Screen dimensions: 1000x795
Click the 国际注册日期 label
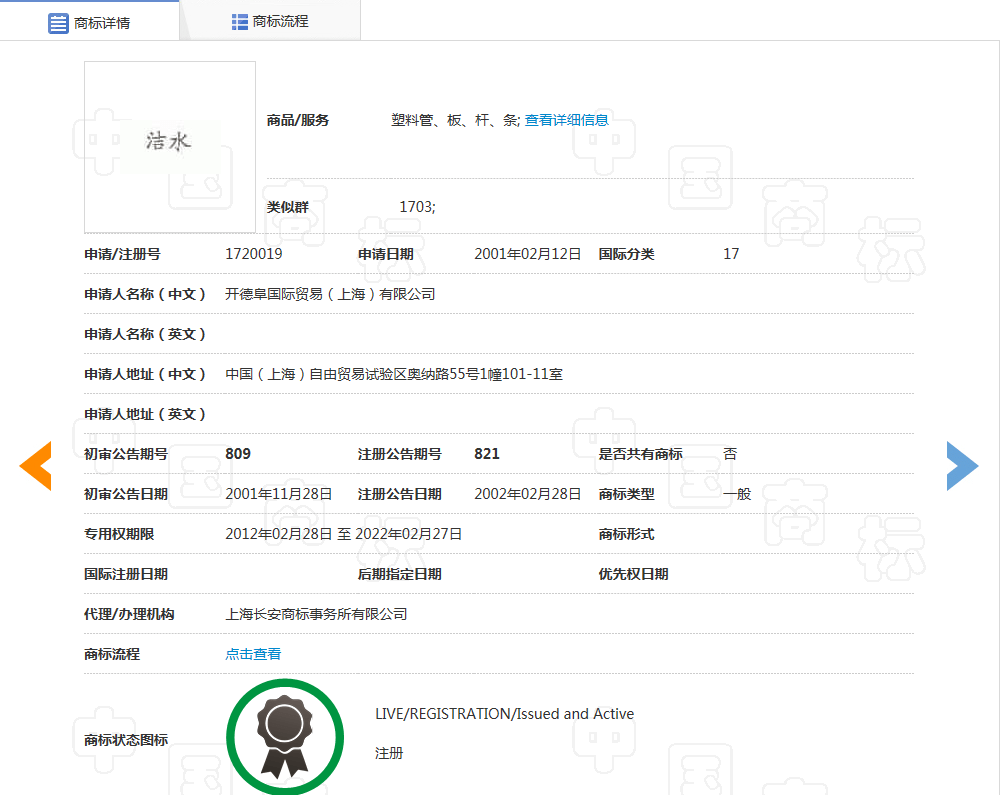point(126,574)
